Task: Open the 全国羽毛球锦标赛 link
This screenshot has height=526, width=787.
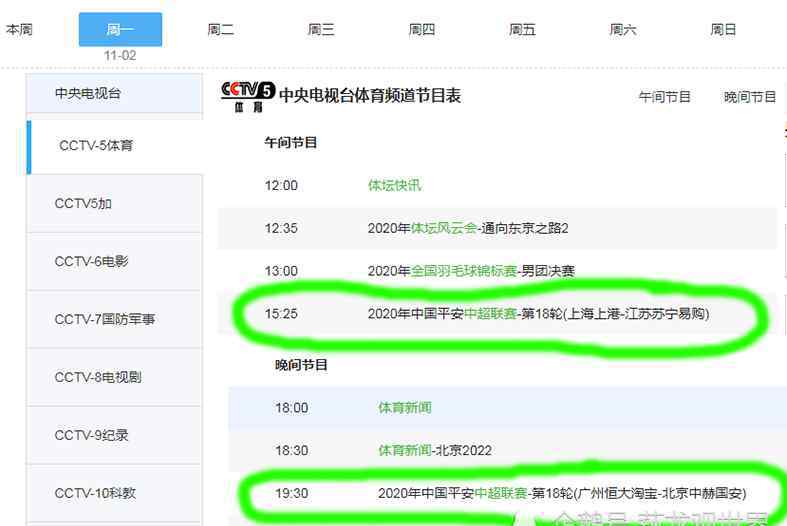Action: pos(464,271)
